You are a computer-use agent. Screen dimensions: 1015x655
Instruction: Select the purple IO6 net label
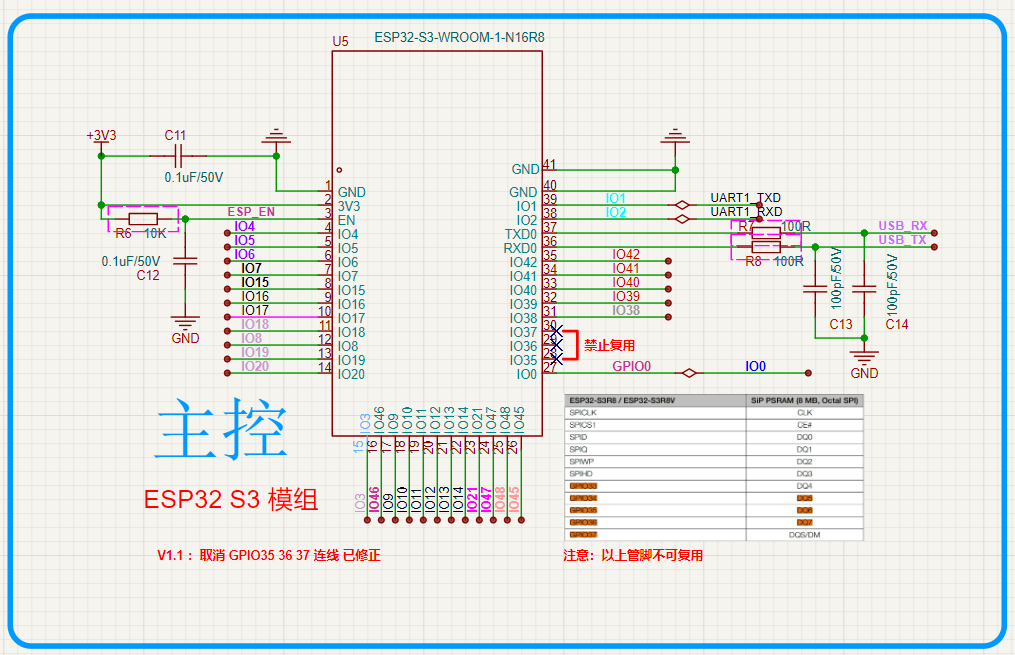244,254
